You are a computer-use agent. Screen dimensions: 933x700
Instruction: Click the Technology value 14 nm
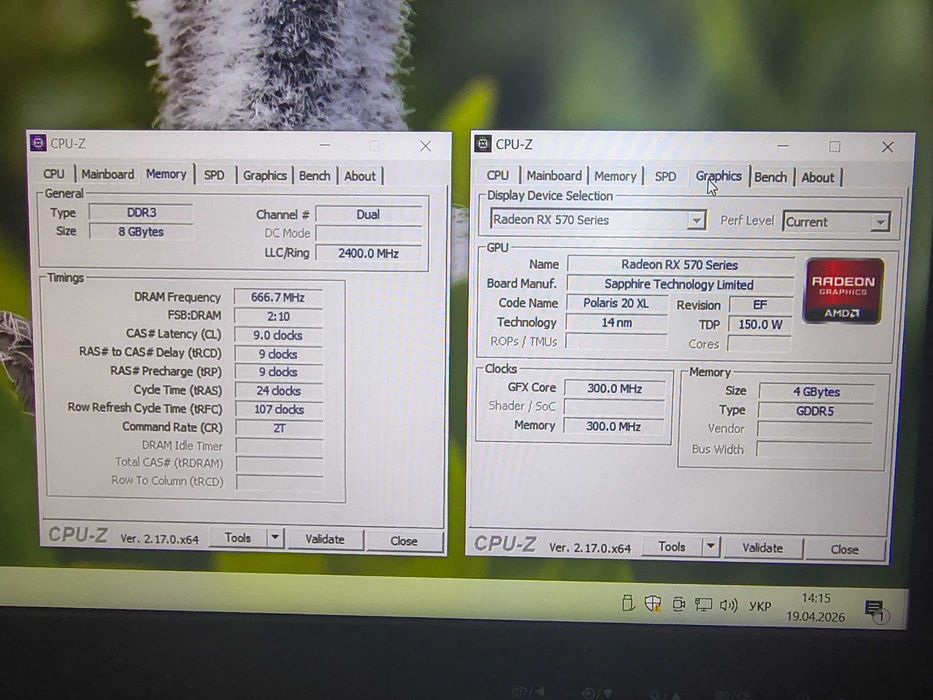(x=616, y=323)
